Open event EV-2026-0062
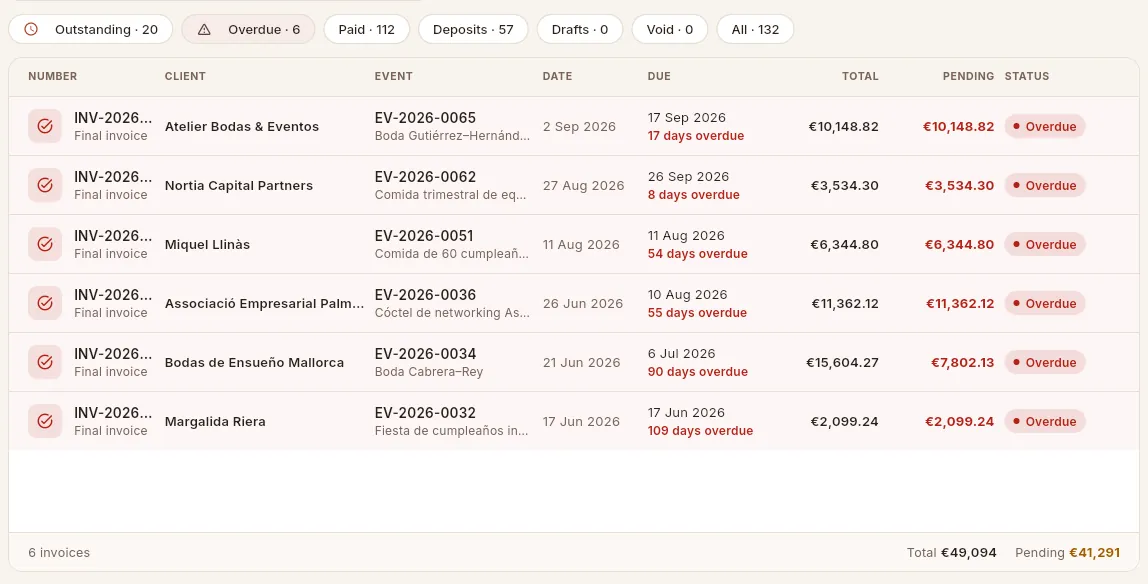 pyautogui.click(x=425, y=177)
